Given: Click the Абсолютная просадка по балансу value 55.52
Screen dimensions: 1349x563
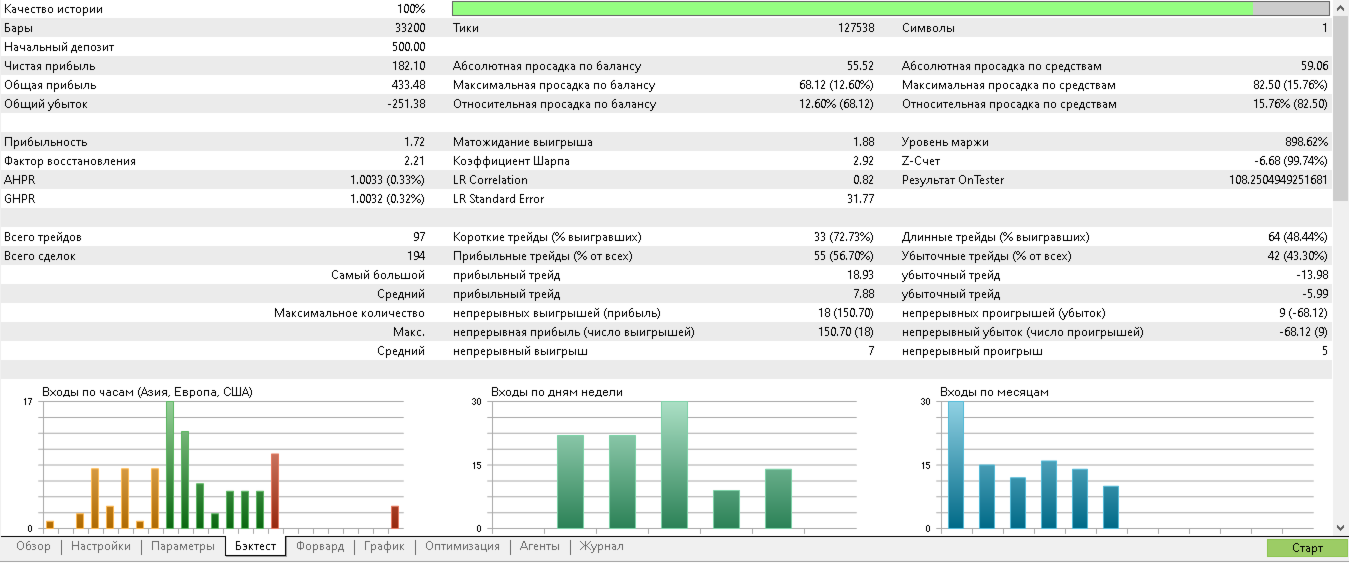Looking at the screenshot, I should pos(861,66).
